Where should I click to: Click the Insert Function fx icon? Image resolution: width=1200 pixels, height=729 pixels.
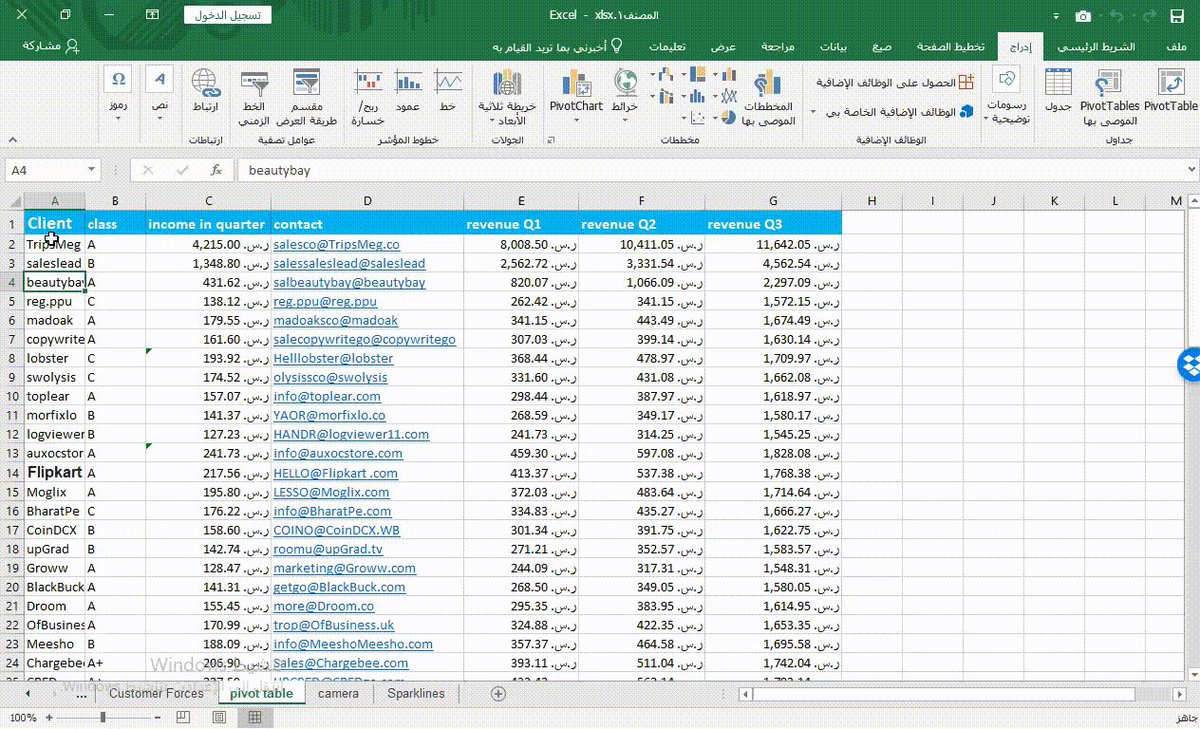[216, 170]
